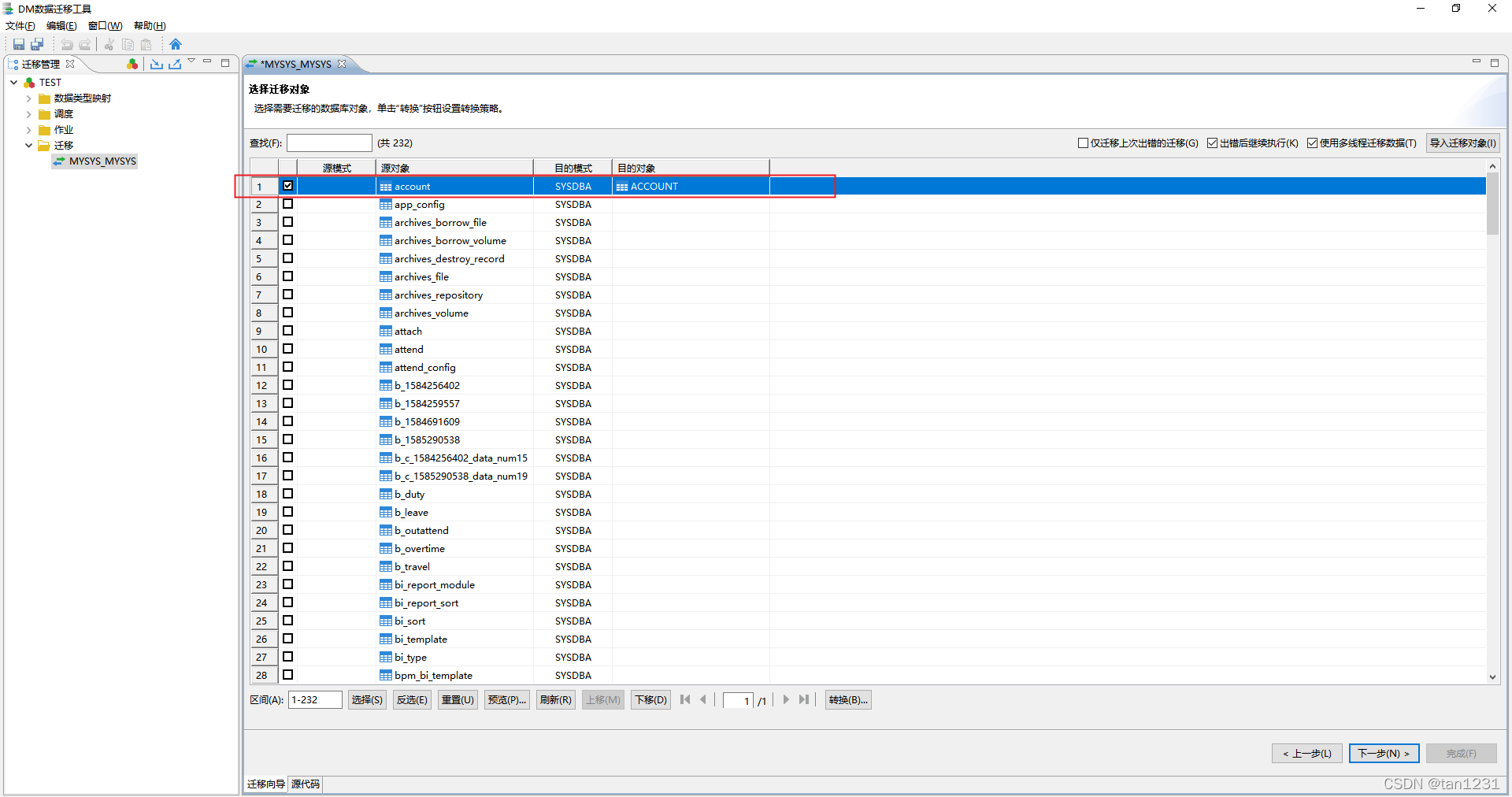The height and width of the screenshot is (797, 1512).
Task: Open the 编辑(E) menu
Action: pyautogui.click(x=61, y=26)
